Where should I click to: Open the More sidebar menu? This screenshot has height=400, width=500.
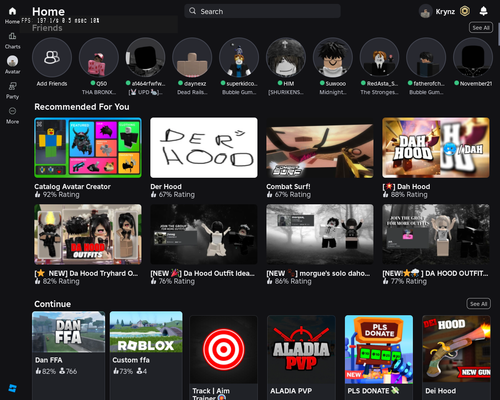pyautogui.click(x=12, y=111)
